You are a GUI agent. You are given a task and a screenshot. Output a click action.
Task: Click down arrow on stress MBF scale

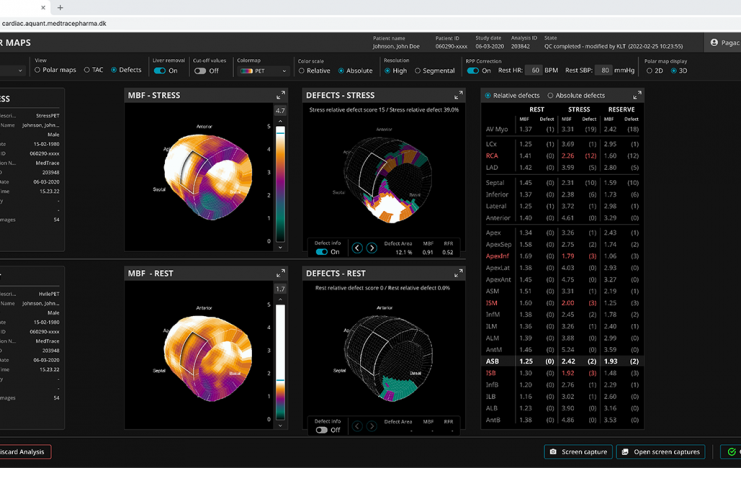[280, 247]
